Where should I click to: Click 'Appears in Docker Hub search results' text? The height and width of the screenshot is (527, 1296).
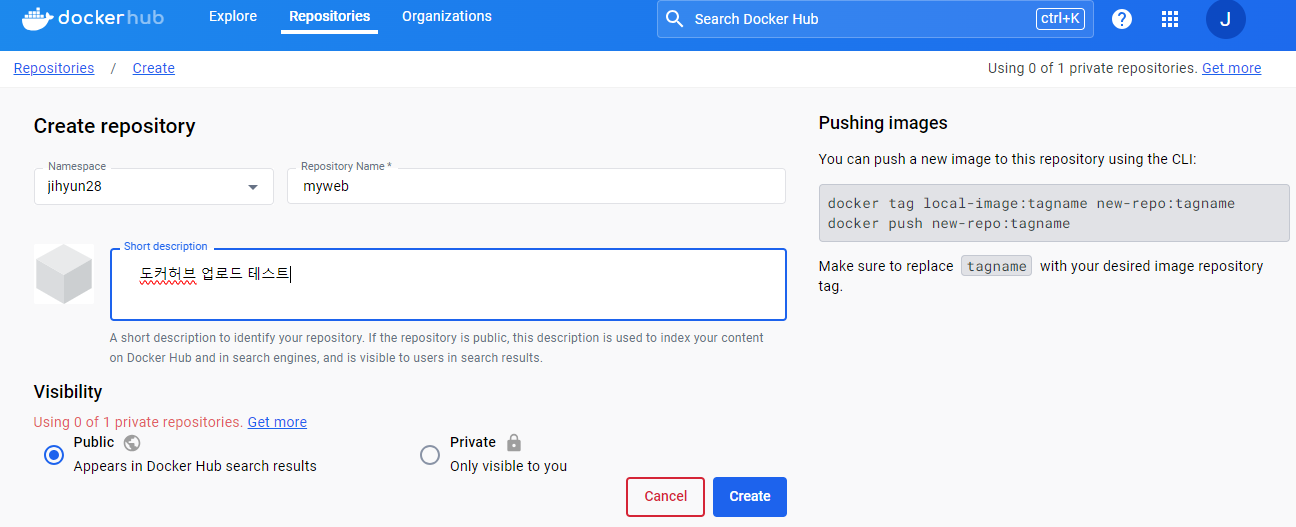pyautogui.click(x=195, y=466)
